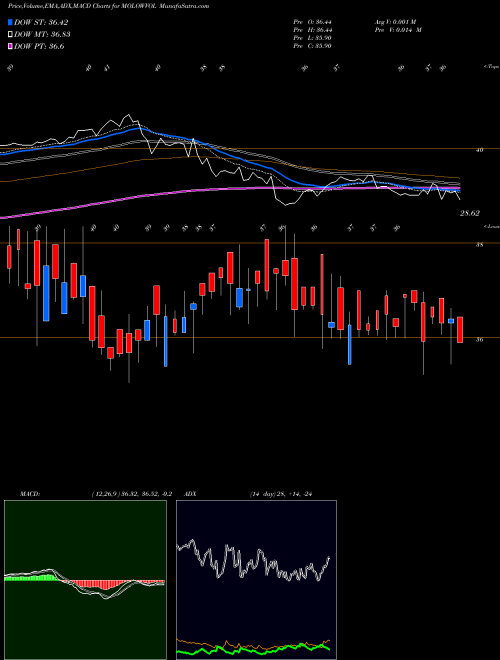Click the last red candlestick on the right
The image size is (500, 660).
pos(460,330)
